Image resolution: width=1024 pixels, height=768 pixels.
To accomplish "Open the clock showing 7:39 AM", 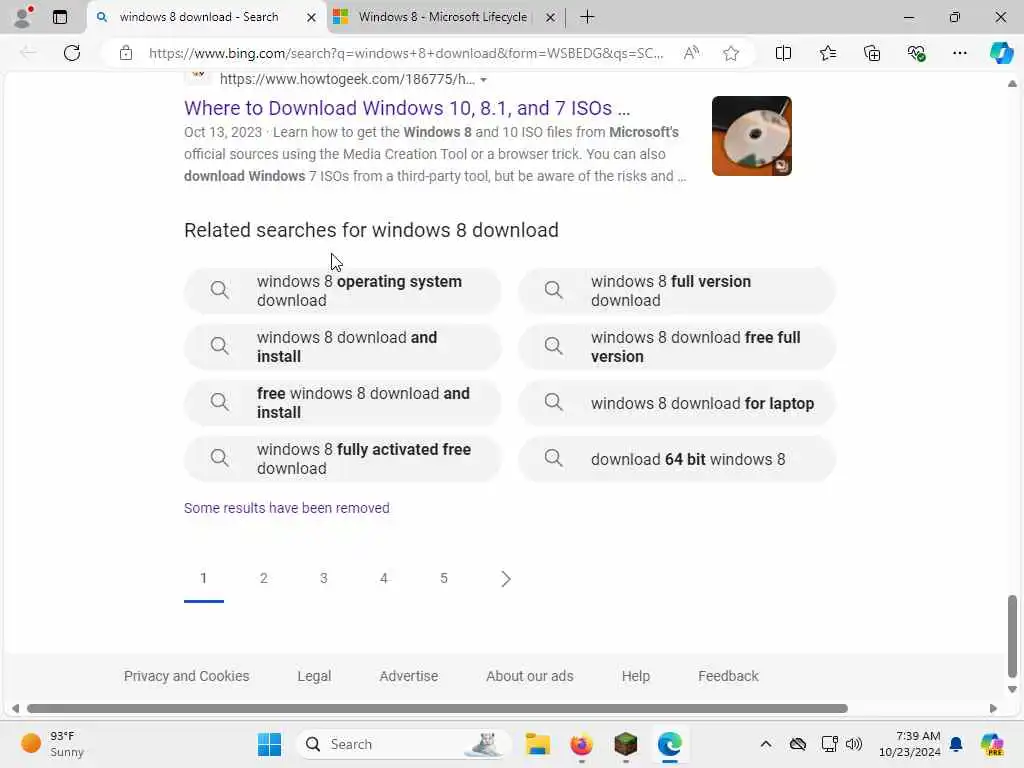I will point(910,744).
